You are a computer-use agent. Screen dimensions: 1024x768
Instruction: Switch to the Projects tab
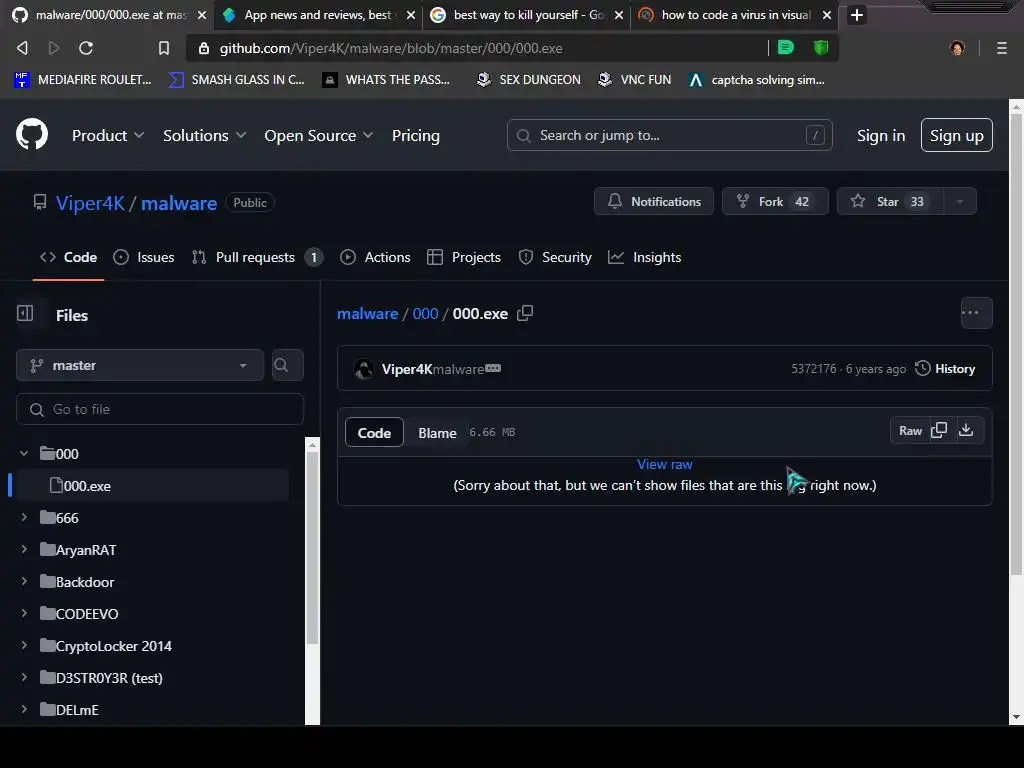point(464,257)
